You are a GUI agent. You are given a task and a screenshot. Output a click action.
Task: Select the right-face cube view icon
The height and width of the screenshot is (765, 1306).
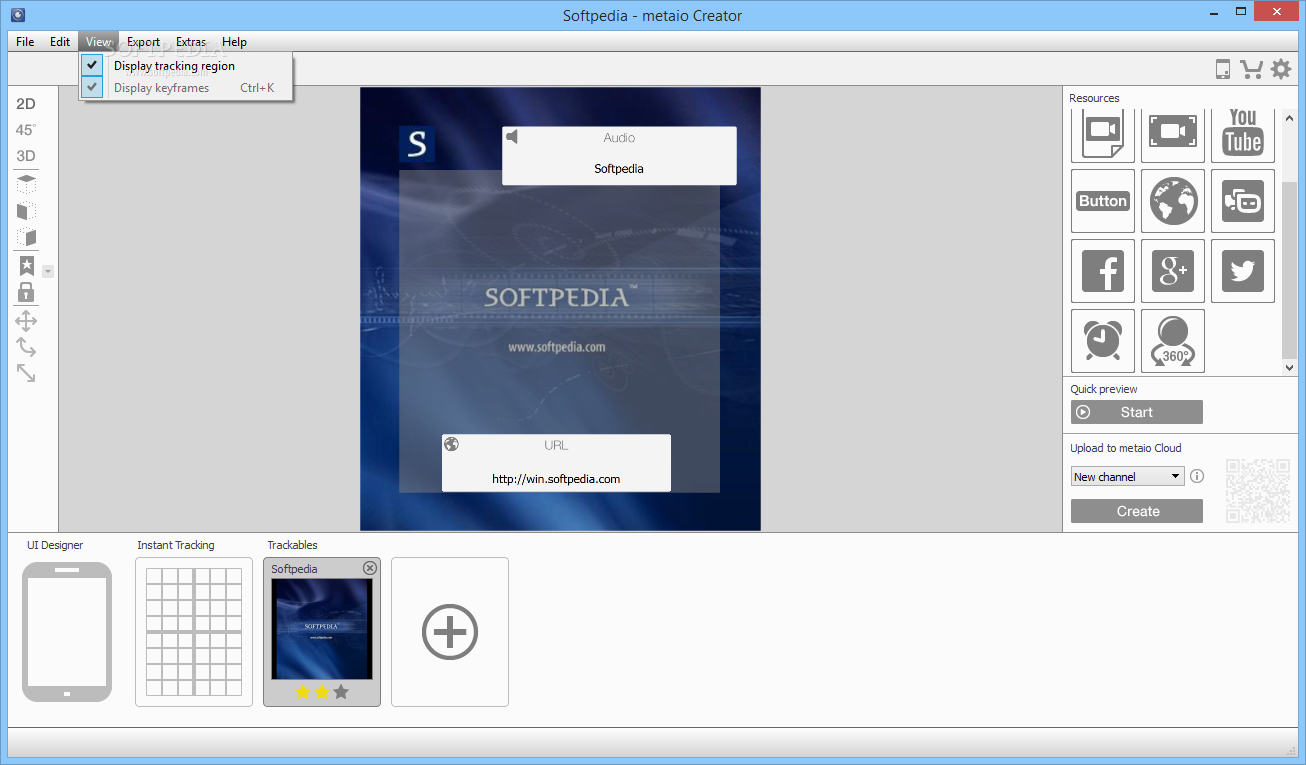(x=26, y=238)
